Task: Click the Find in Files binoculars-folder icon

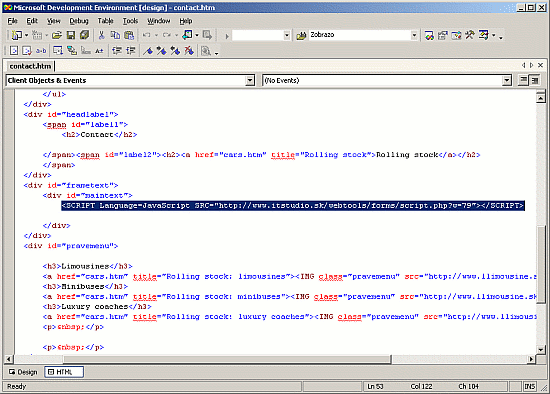Action: point(301,35)
